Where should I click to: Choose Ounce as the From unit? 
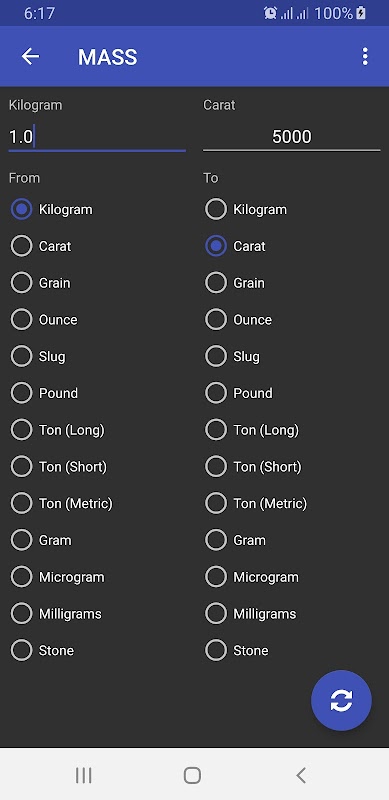coord(44,319)
